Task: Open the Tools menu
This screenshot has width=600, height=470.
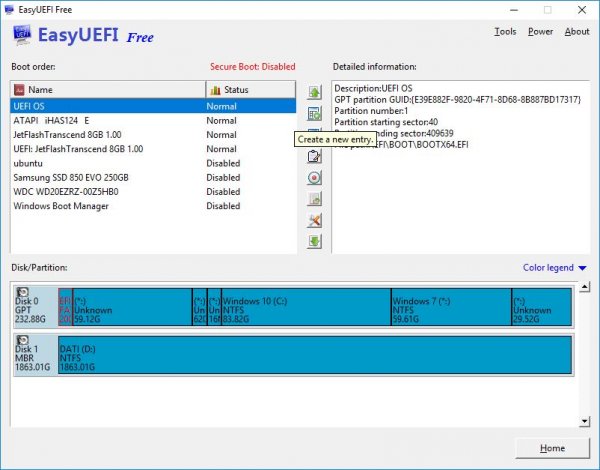Action: (505, 31)
